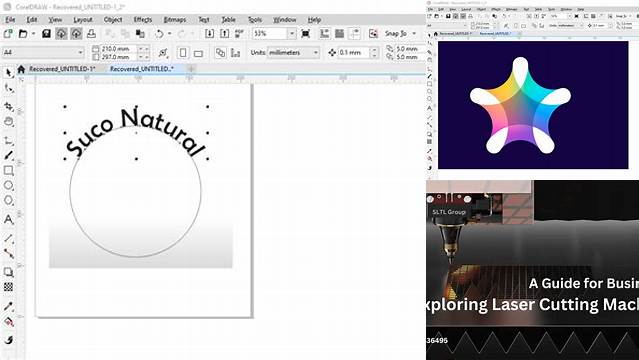Select the Pick tool in toolbox
Viewport: 639px width, 360px height.
click(9, 73)
